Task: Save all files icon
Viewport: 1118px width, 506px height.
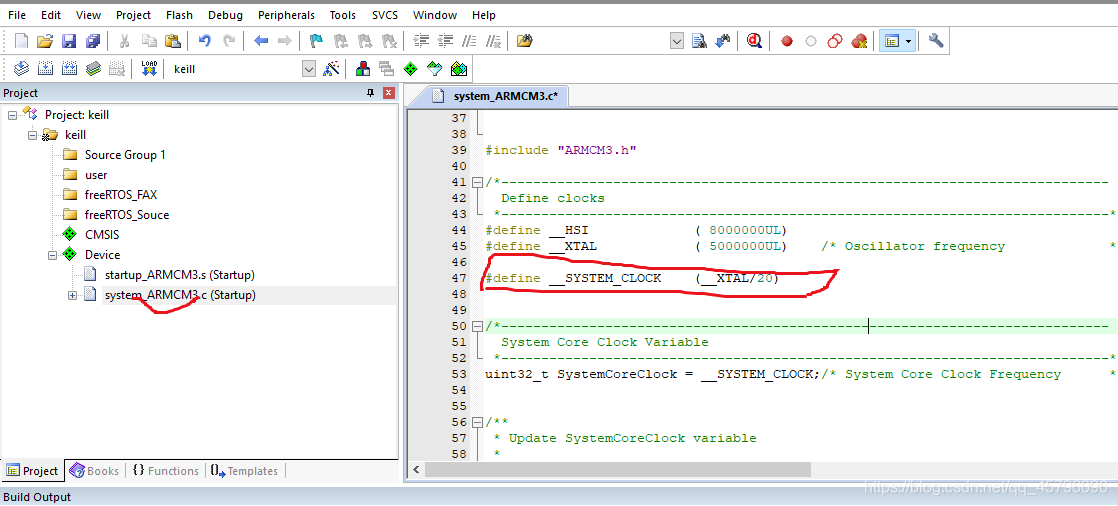Action: [93, 41]
